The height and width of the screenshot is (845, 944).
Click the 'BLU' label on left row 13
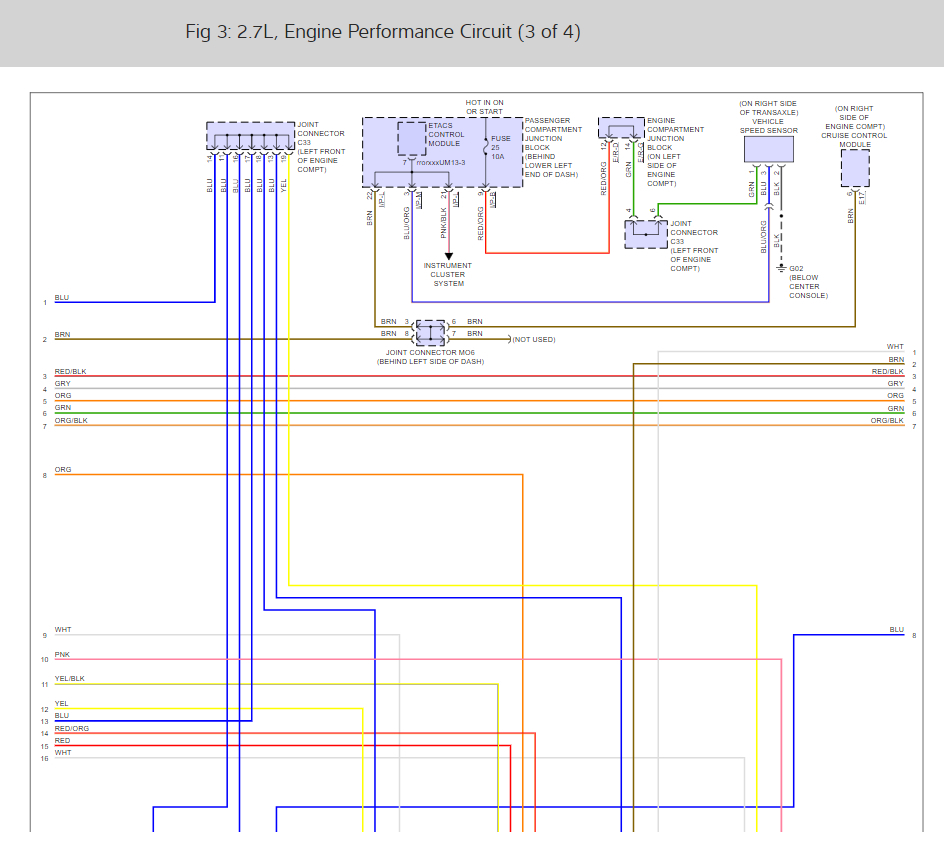[62, 716]
